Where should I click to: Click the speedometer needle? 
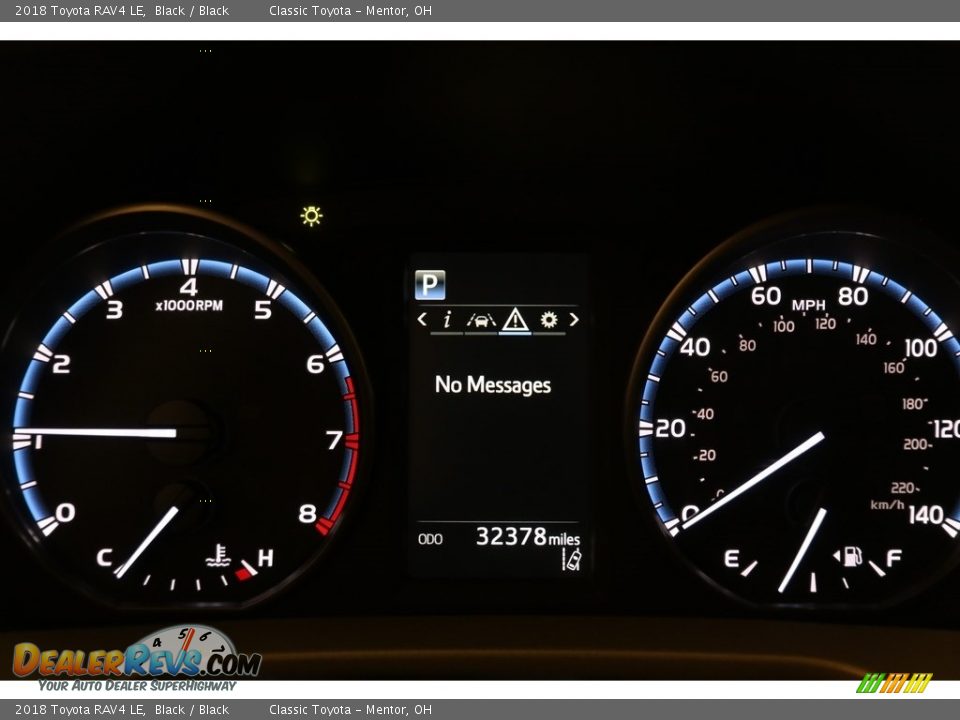tap(753, 480)
